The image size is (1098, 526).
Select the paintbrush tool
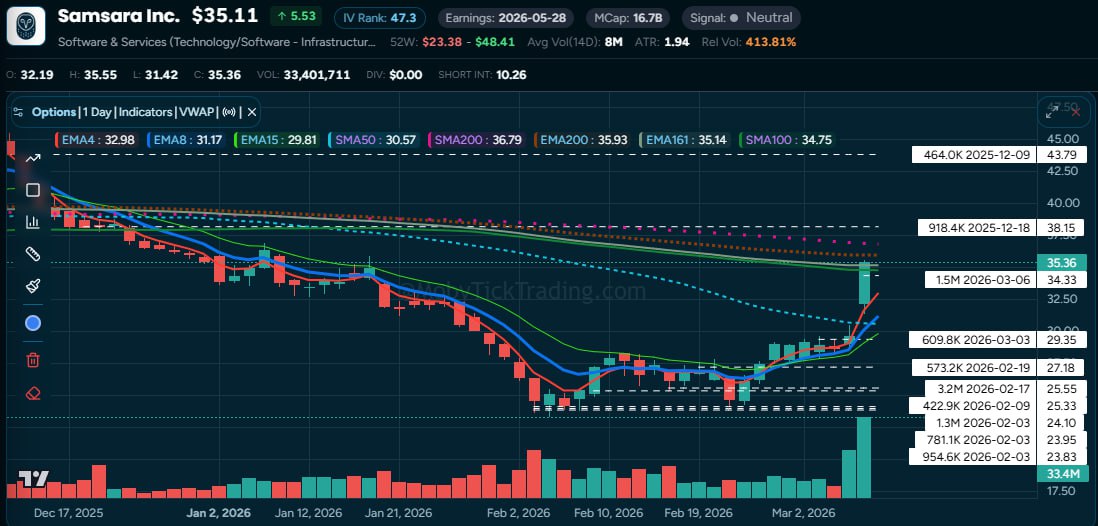point(32,286)
